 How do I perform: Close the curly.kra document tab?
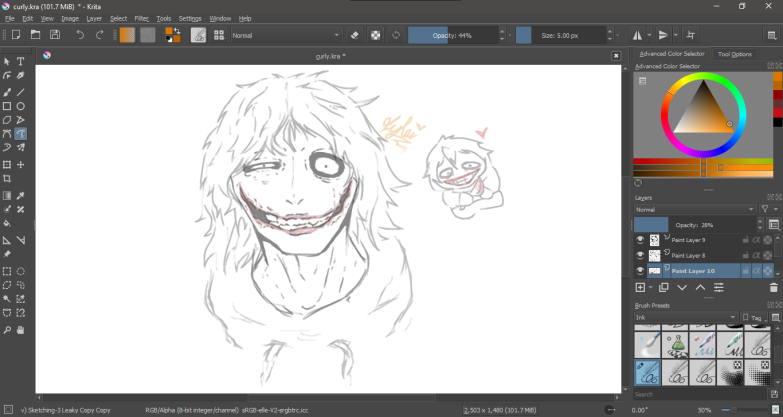click(x=616, y=56)
